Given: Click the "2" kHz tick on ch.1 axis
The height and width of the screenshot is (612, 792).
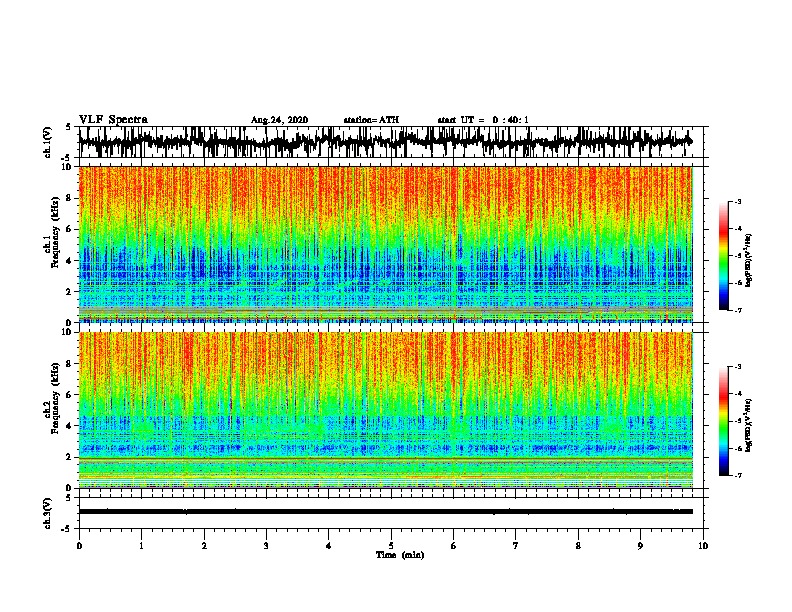Looking at the screenshot, I should tap(69, 291).
